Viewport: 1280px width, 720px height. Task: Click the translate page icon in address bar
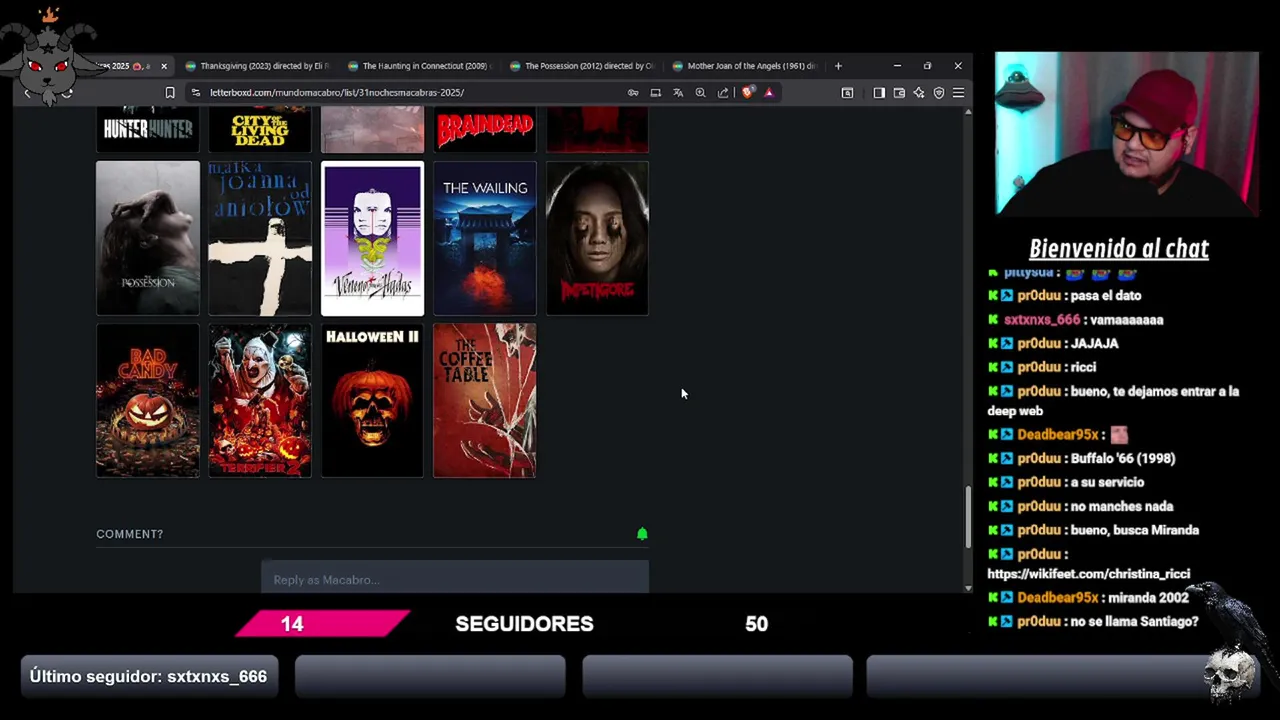pyautogui.click(x=678, y=93)
